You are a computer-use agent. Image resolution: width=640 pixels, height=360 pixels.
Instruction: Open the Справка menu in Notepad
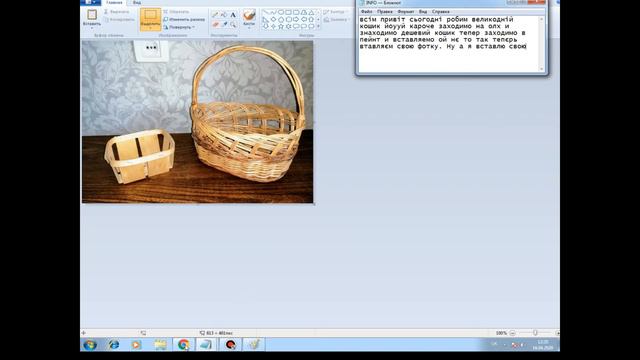click(x=440, y=11)
